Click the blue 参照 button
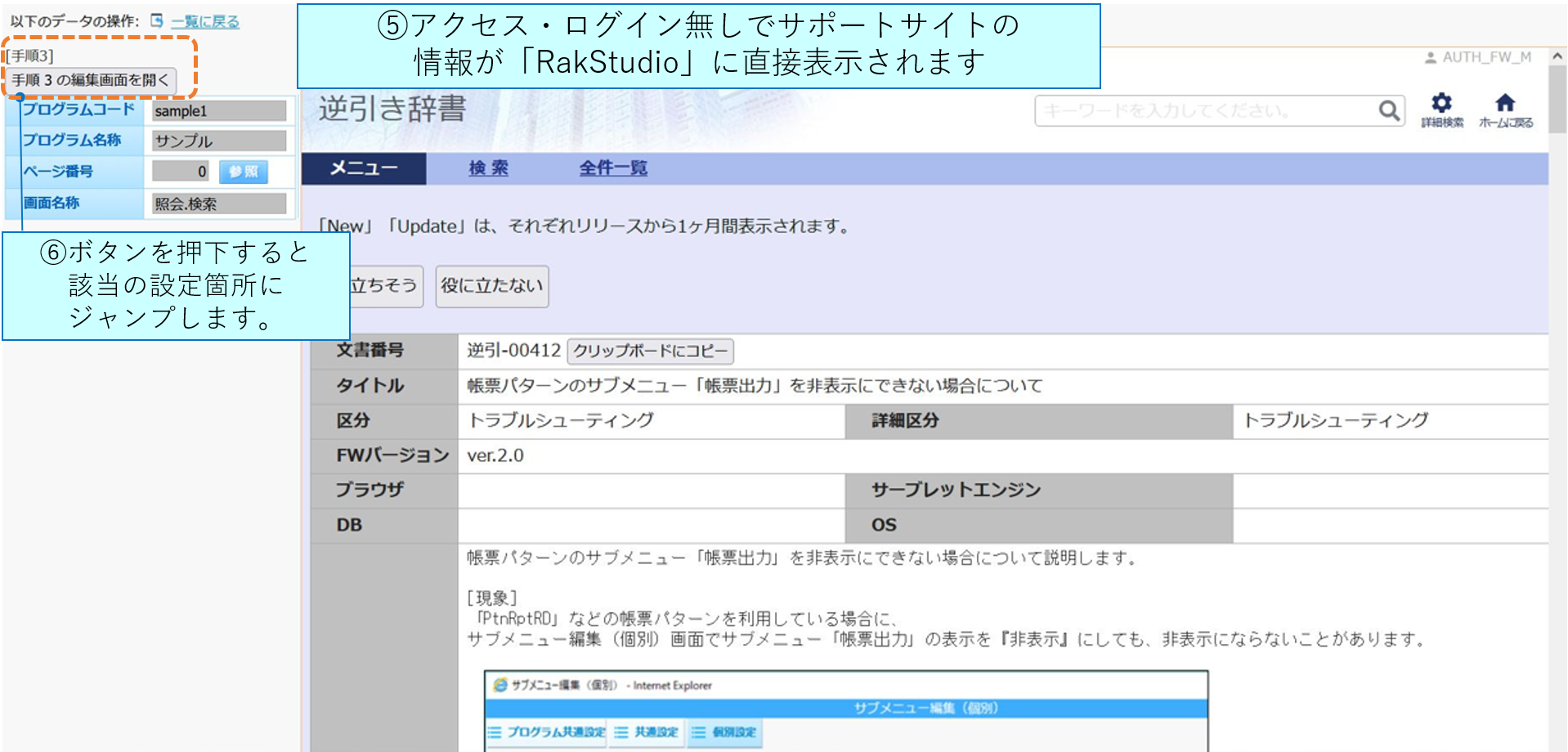This screenshot has height=752, width=1568. coord(244,172)
